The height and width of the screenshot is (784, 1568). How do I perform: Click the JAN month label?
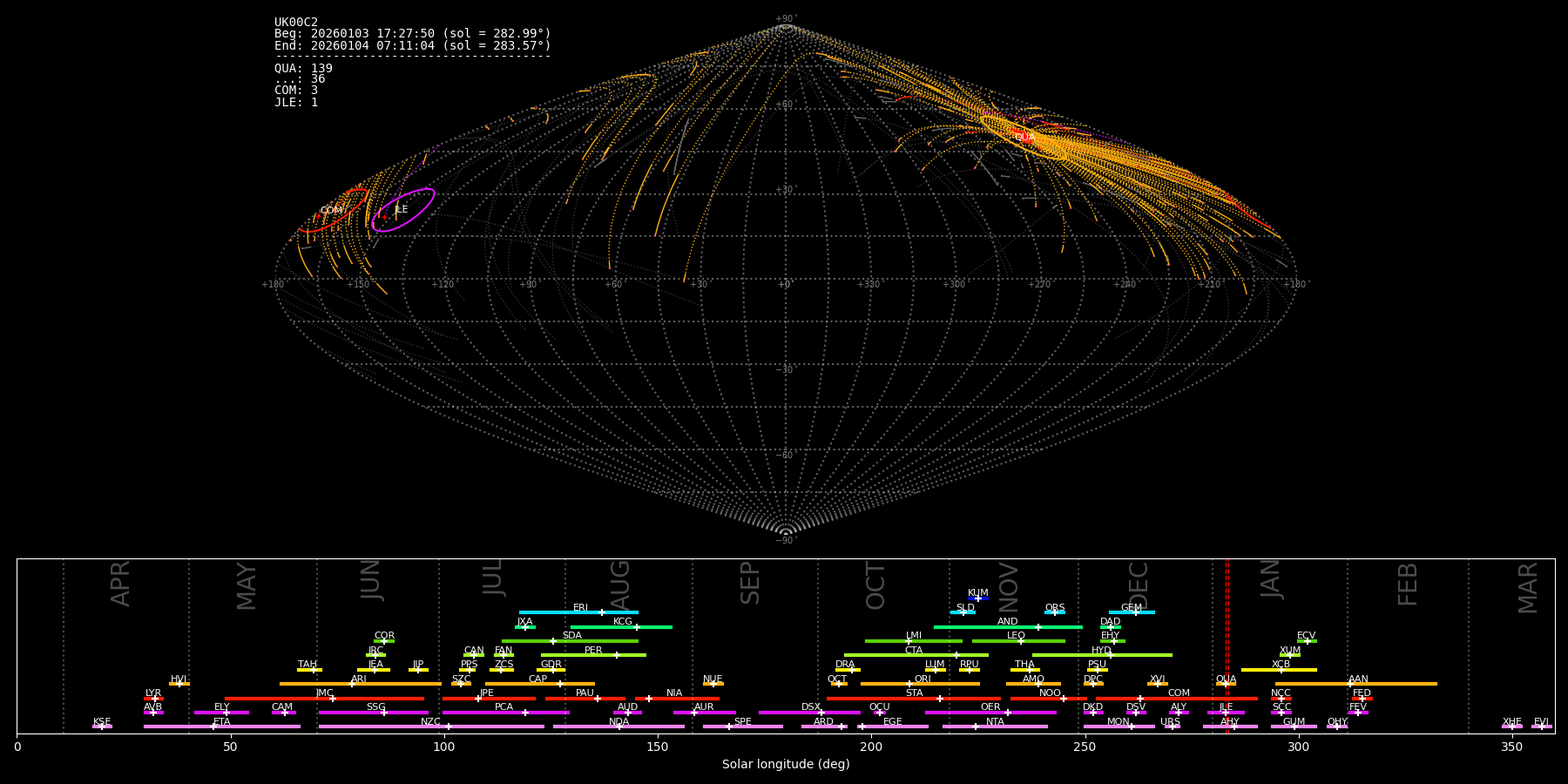1271,579
